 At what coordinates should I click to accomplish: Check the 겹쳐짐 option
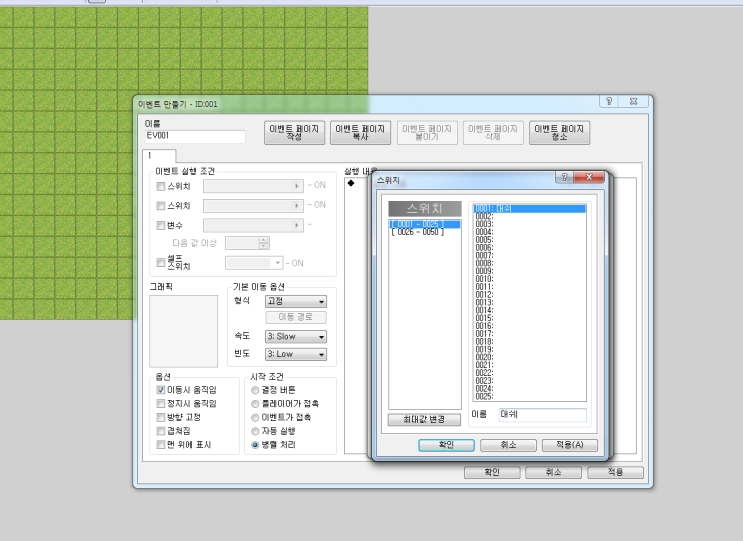coord(161,431)
